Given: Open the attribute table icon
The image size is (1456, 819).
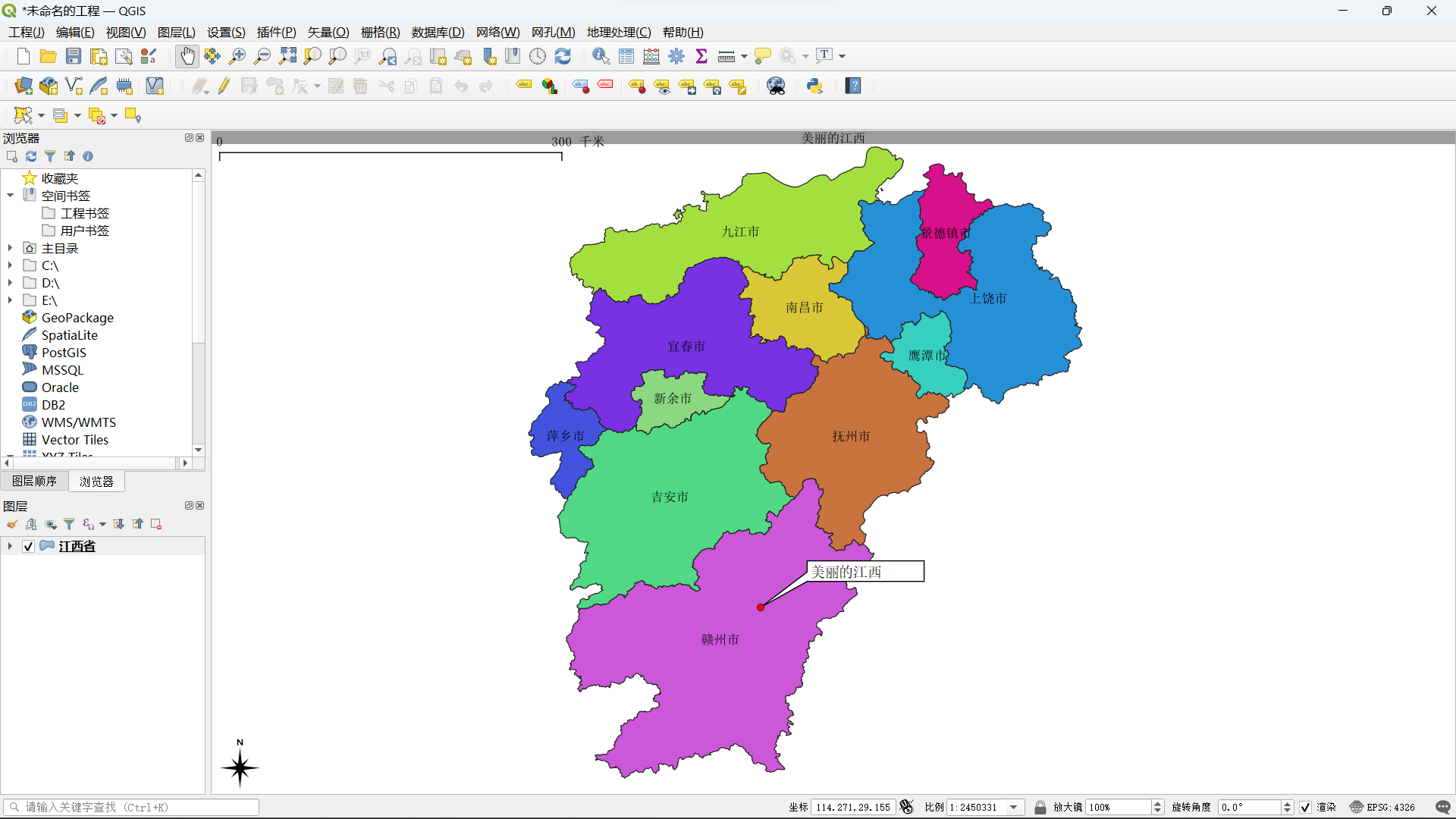Looking at the screenshot, I should tap(626, 56).
